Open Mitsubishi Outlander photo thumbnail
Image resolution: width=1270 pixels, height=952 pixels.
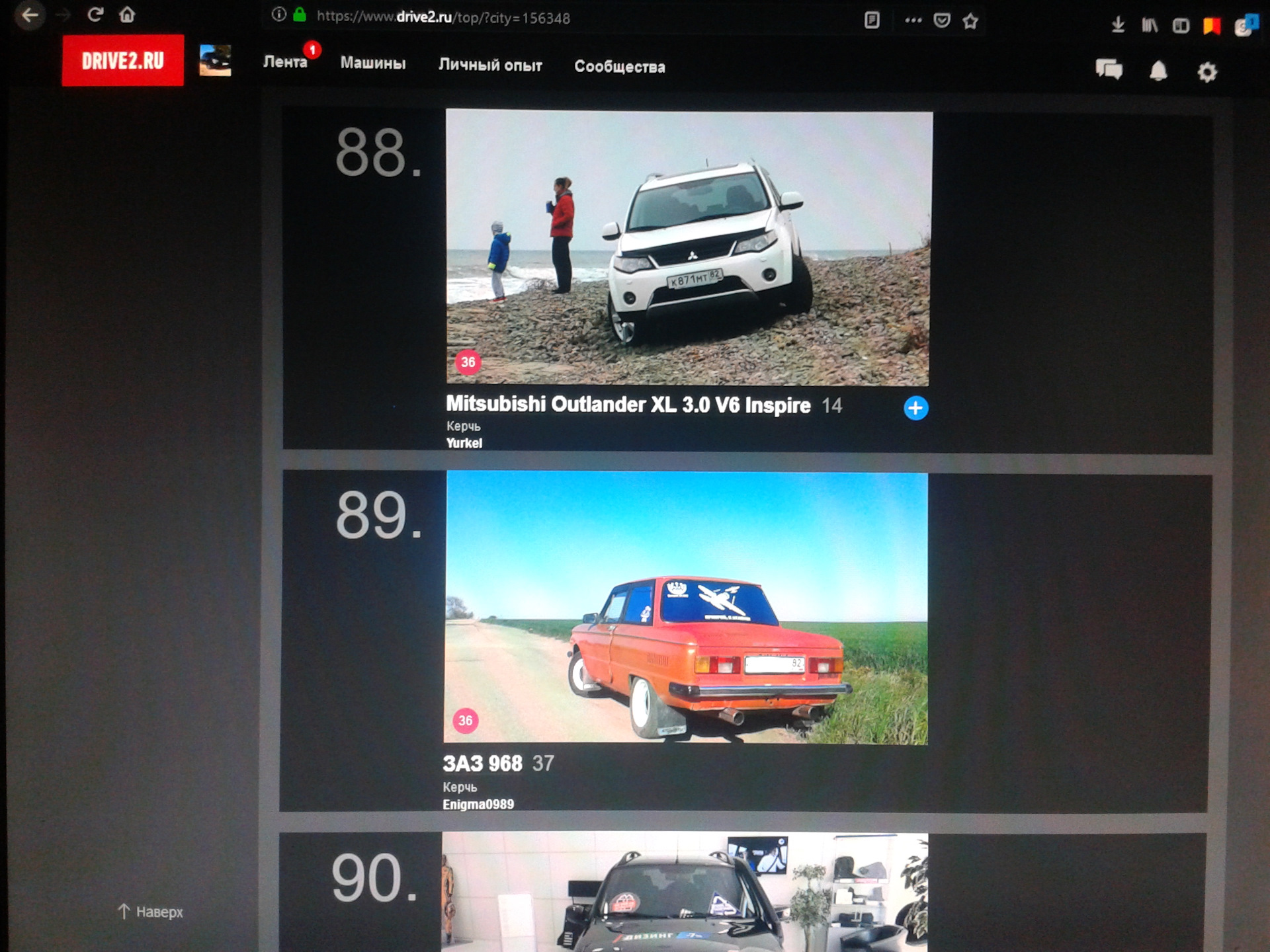click(688, 247)
